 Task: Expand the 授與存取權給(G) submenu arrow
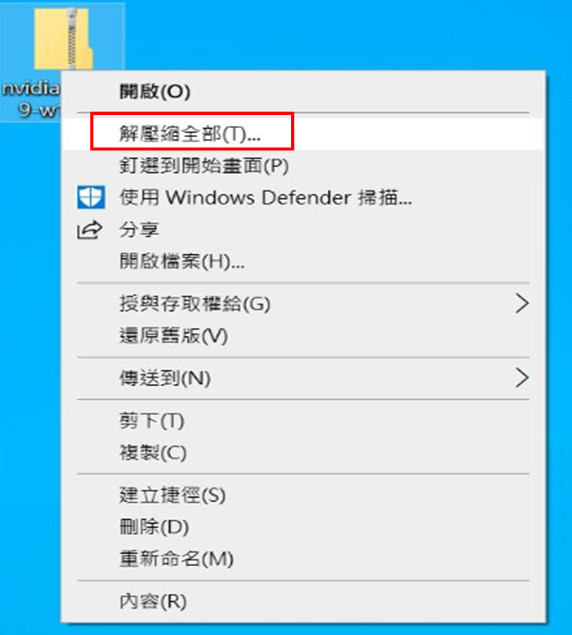522,304
